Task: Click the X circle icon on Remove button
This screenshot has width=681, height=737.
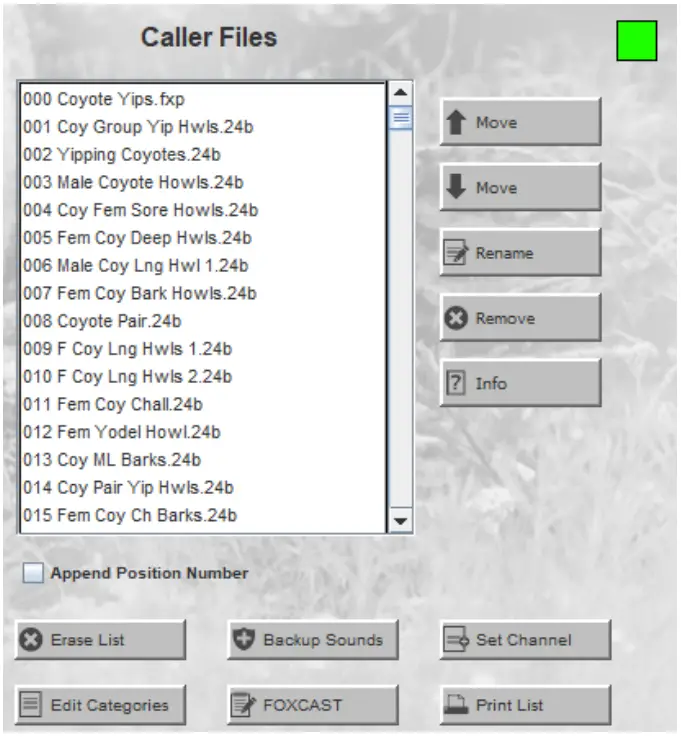Action: click(x=456, y=318)
